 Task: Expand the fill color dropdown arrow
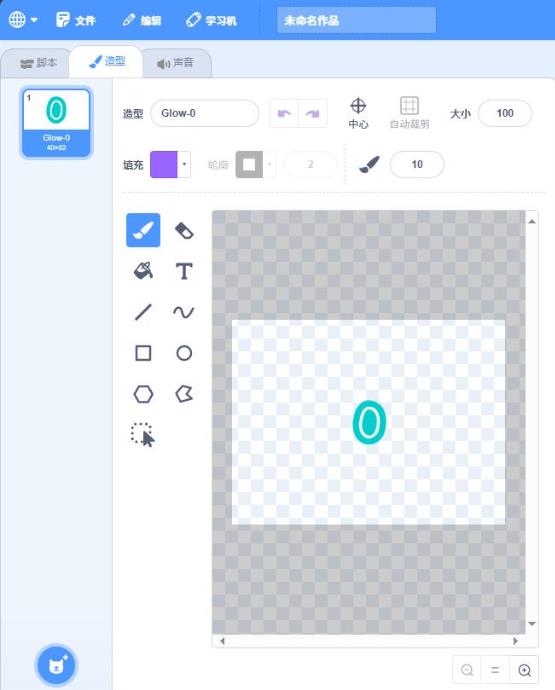point(184,164)
